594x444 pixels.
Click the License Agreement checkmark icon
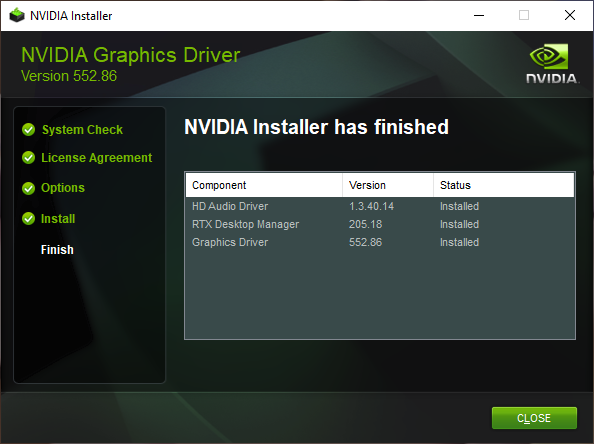coord(28,158)
